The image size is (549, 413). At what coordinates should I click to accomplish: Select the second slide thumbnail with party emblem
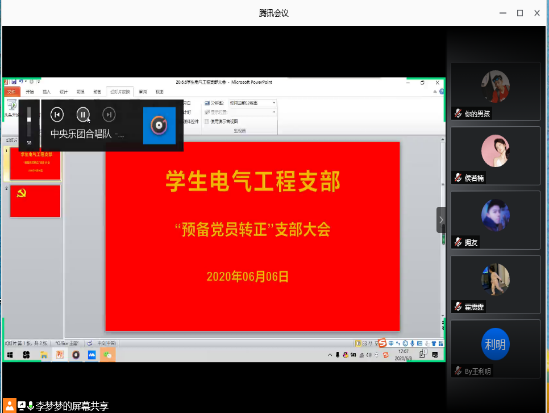(35, 201)
